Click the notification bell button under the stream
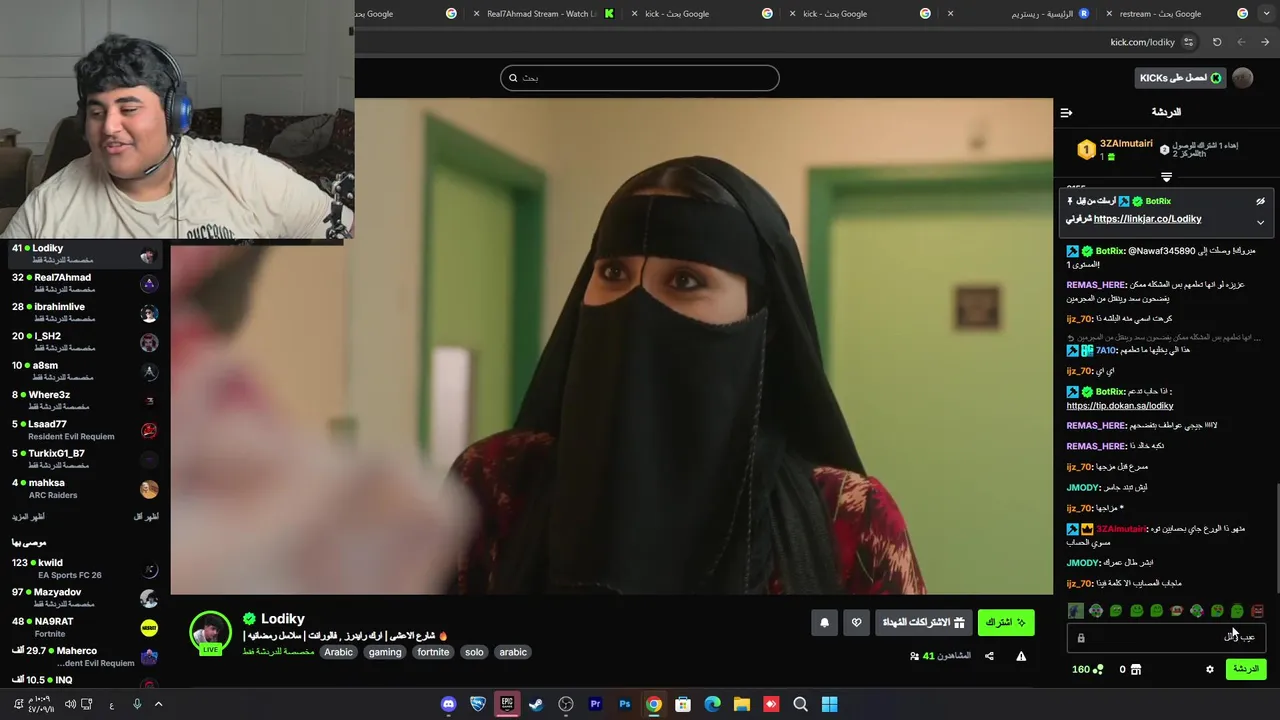Image resolution: width=1280 pixels, height=720 pixels. [824, 622]
